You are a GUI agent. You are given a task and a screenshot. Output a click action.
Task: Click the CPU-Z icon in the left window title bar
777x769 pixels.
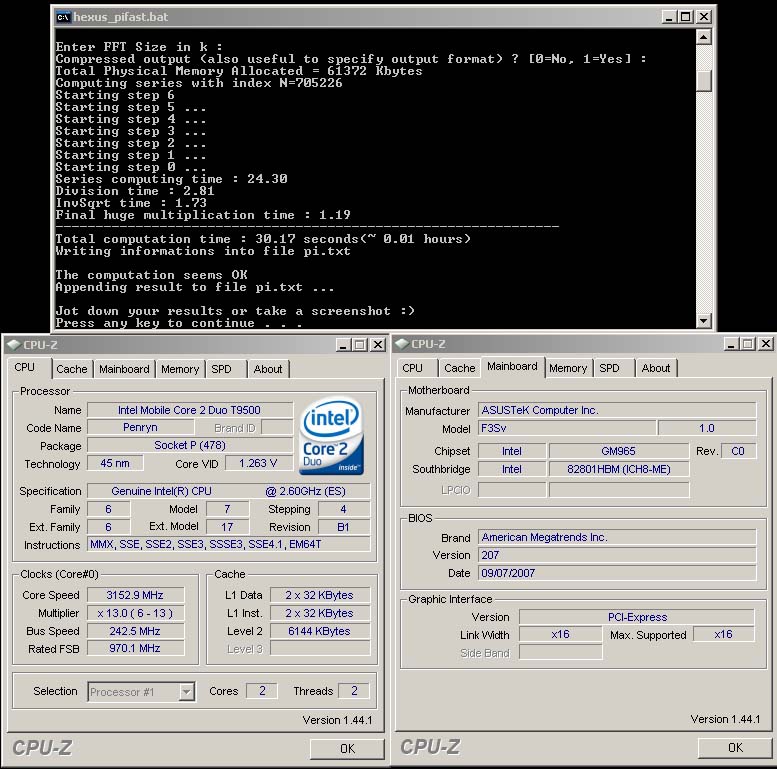[x=13, y=344]
